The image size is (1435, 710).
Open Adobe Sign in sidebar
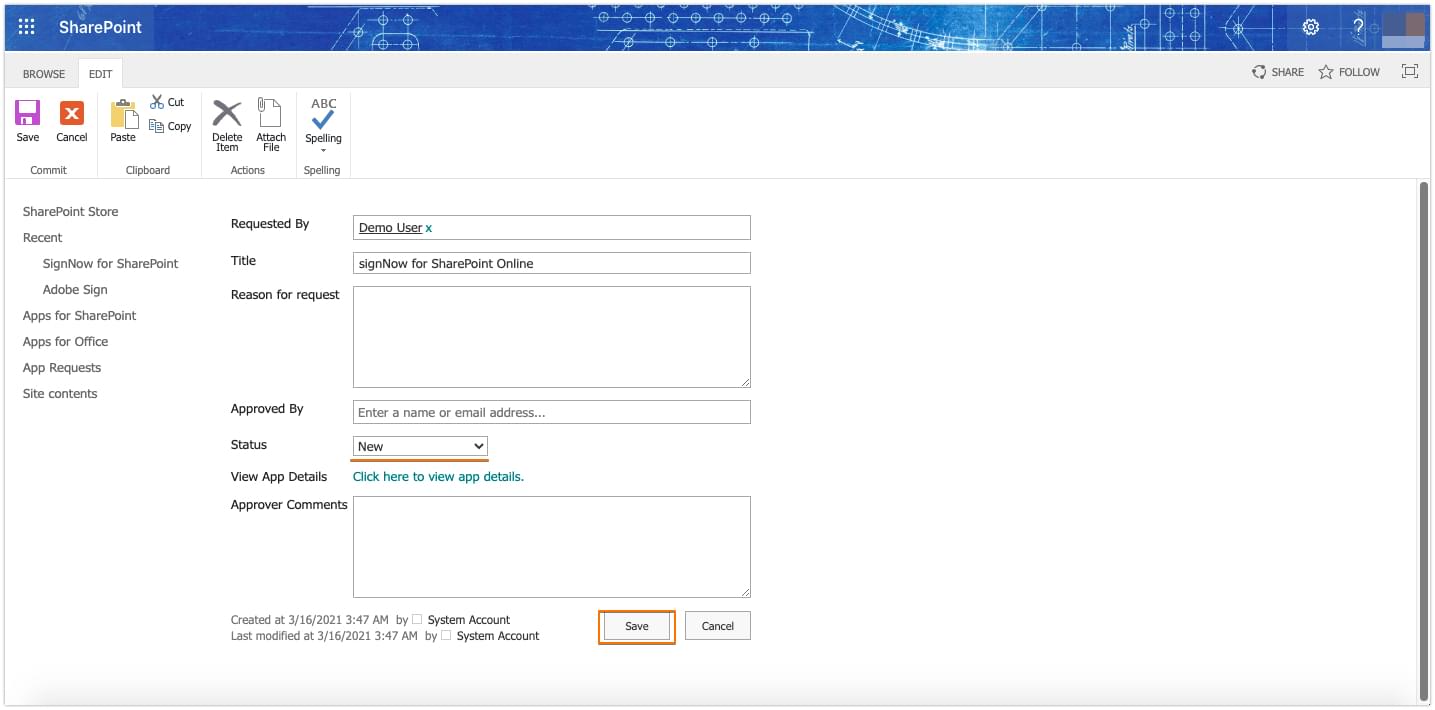pos(75,290)
